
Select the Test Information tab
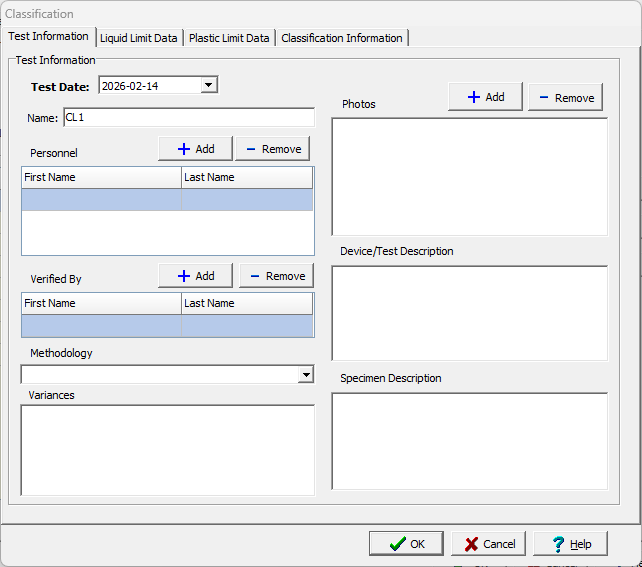48,37
